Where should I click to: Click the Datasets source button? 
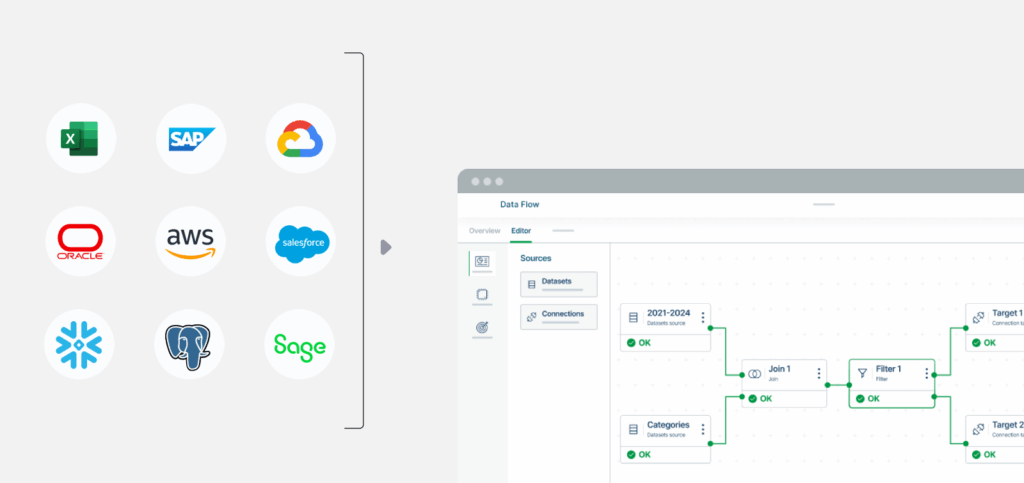pyautogui.click(x=558, y=284)
